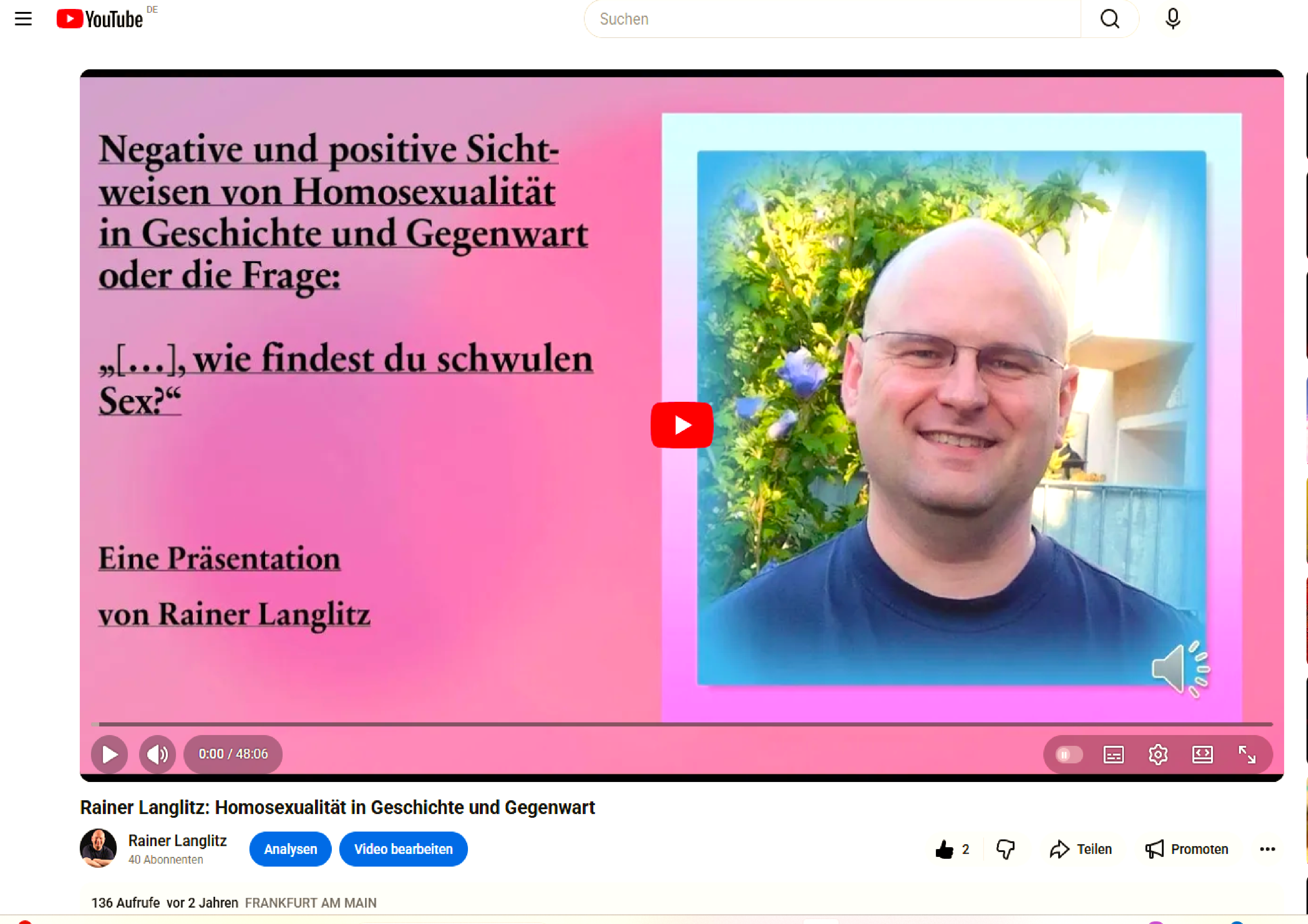Start voice search with microphone
Viewport: 1308px width, 924px height.
[1172, 19]
